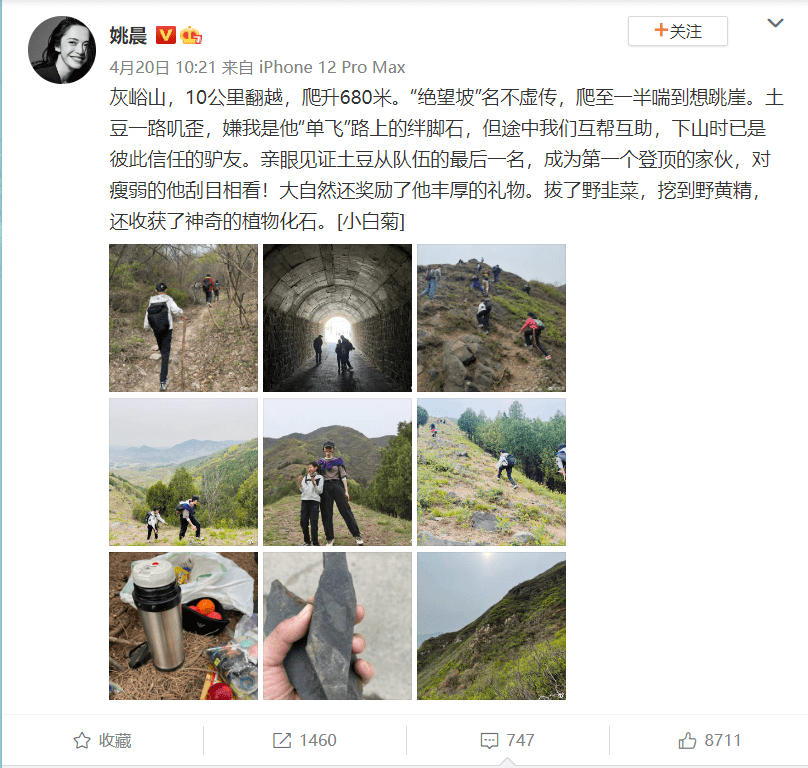808x768 pixels.
Task: Open 姚晨 username link
Action: 128,36
